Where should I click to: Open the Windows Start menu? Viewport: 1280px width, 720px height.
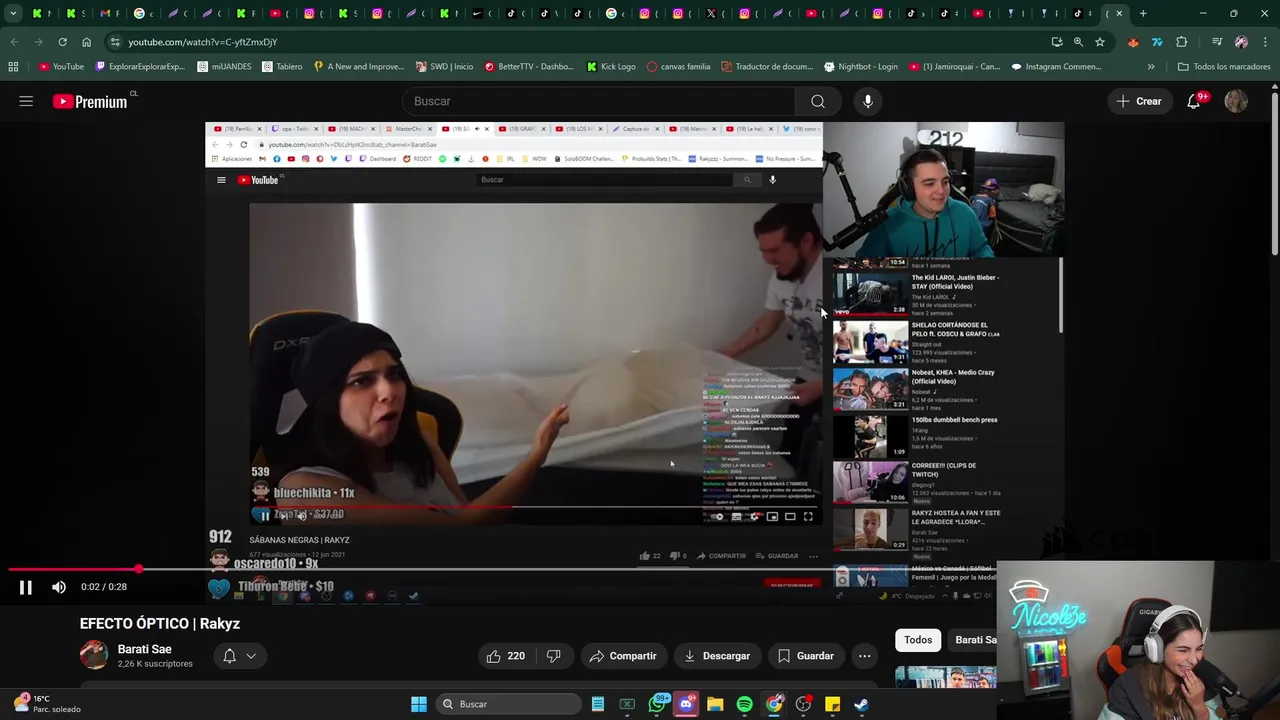tap(419, 704)
